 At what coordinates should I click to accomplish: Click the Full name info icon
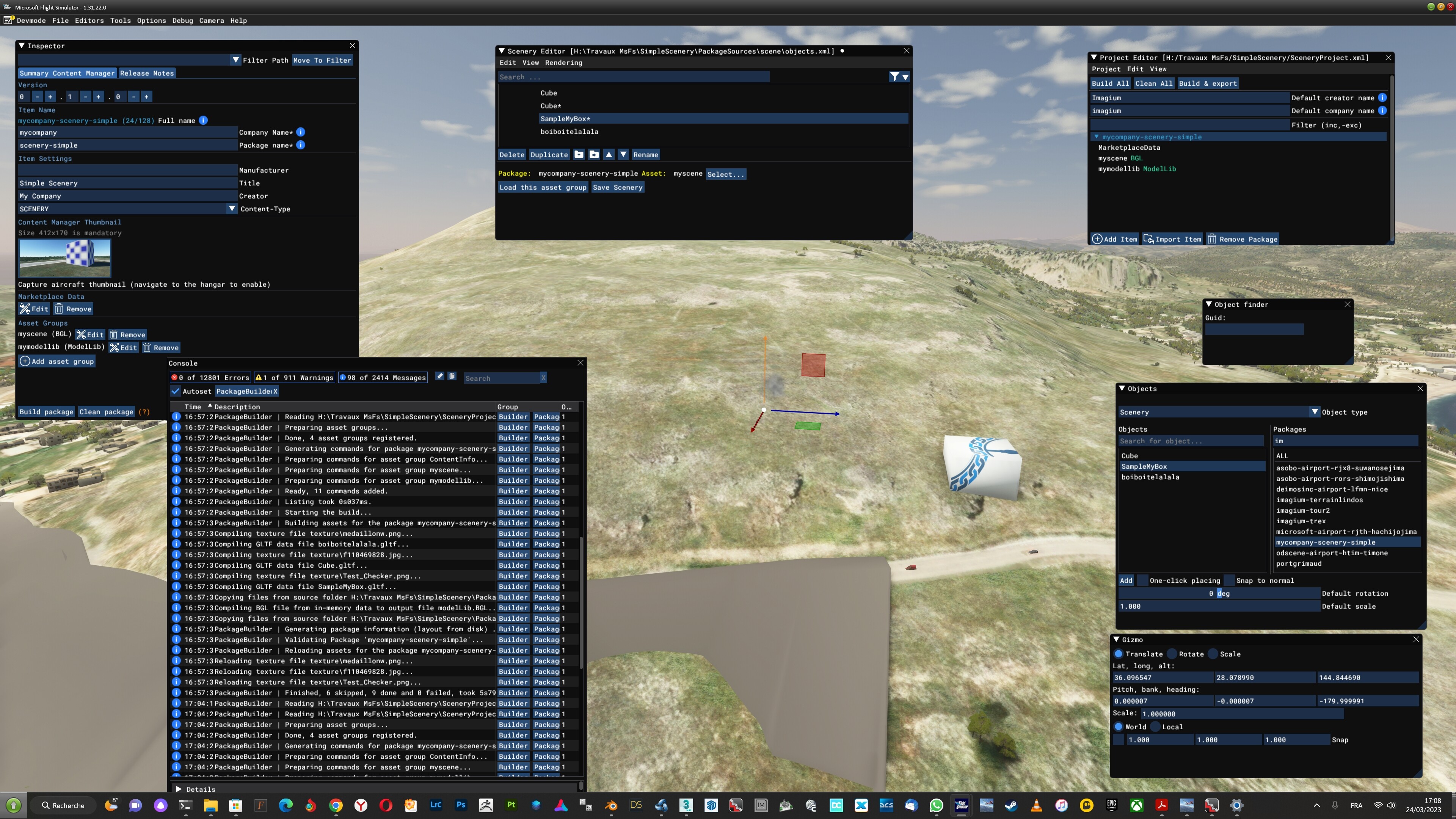click(x=203, y=121)
